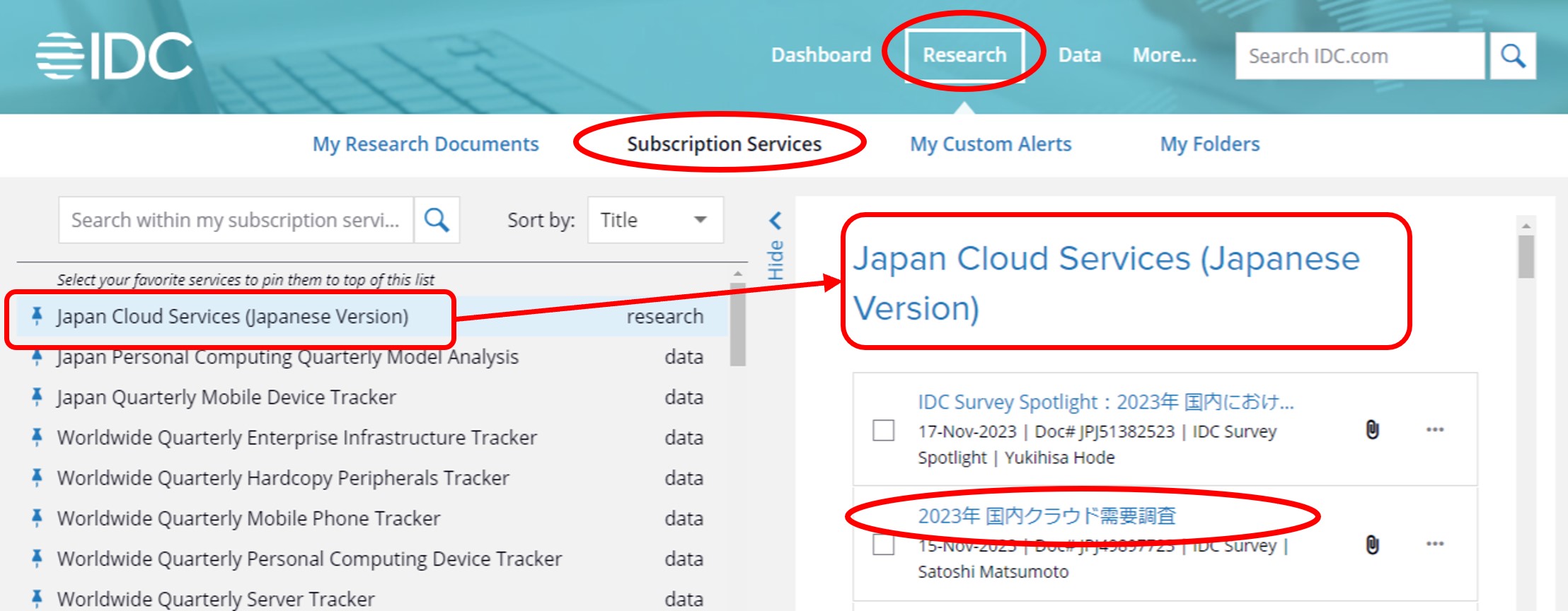This screenshot has height=611, width=1568.
Task: Click the document panel scrollbar thumb
Action: tap(1526, 257)
